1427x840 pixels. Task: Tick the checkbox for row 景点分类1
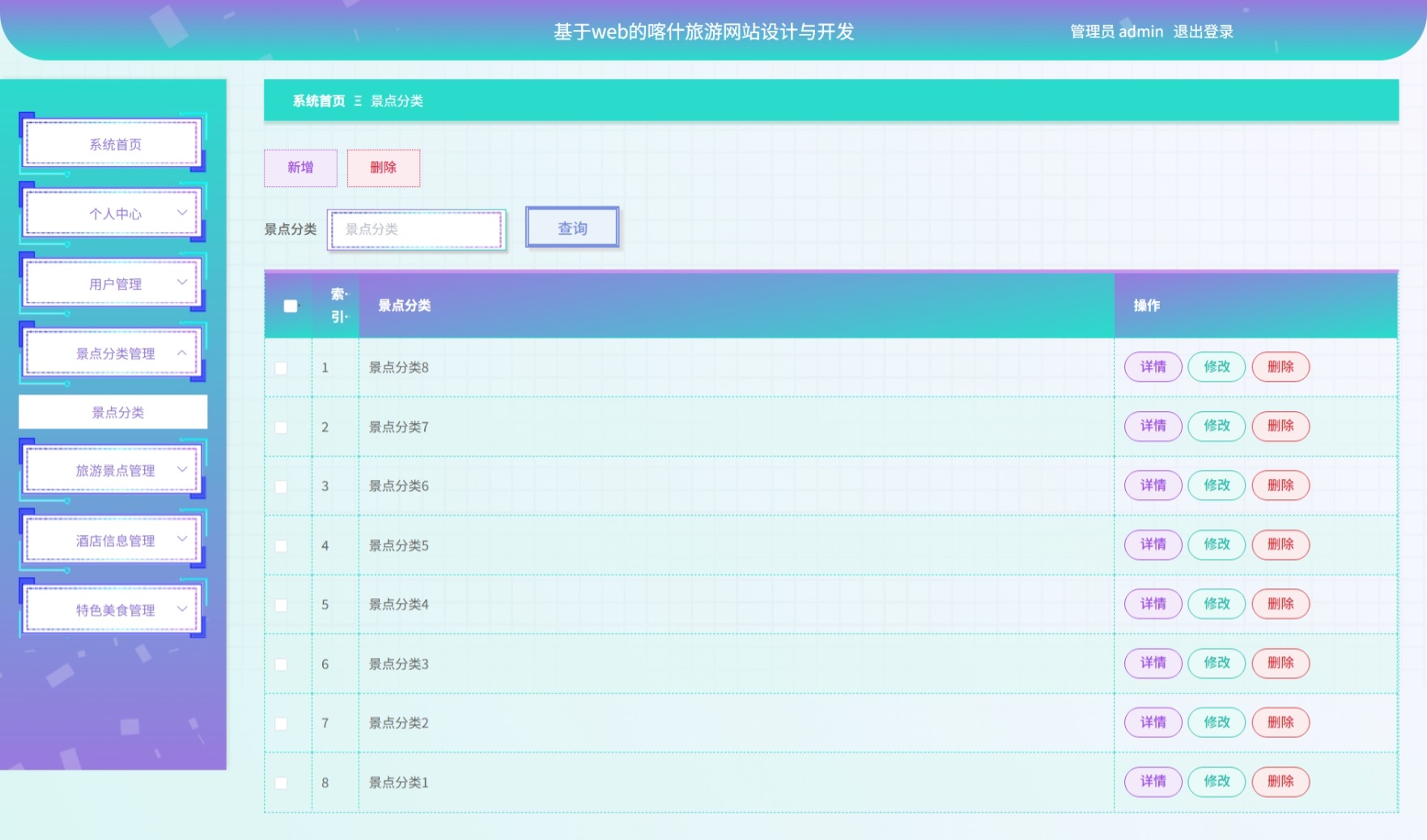[281, 783]
